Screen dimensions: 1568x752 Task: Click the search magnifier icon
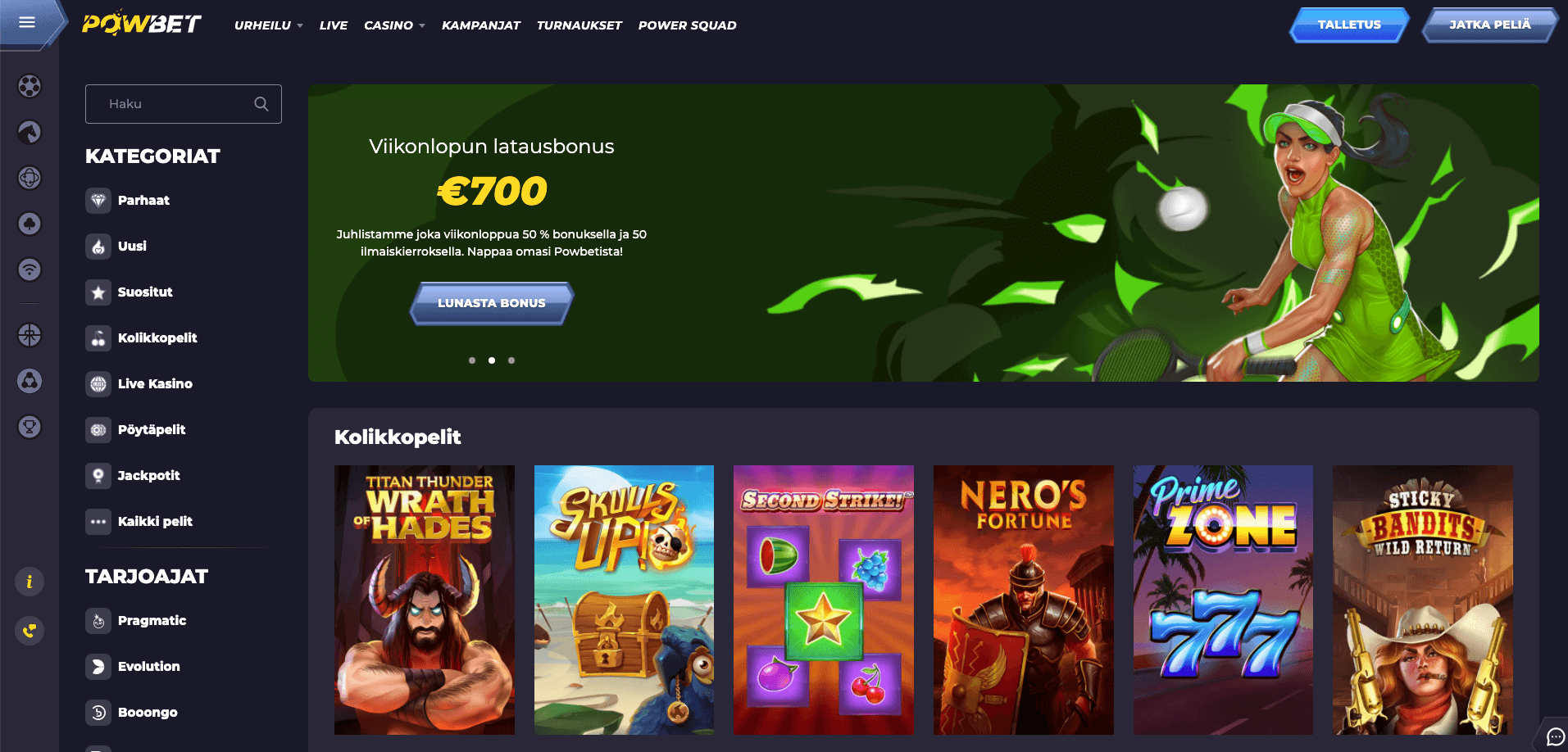tap(261, 104)
